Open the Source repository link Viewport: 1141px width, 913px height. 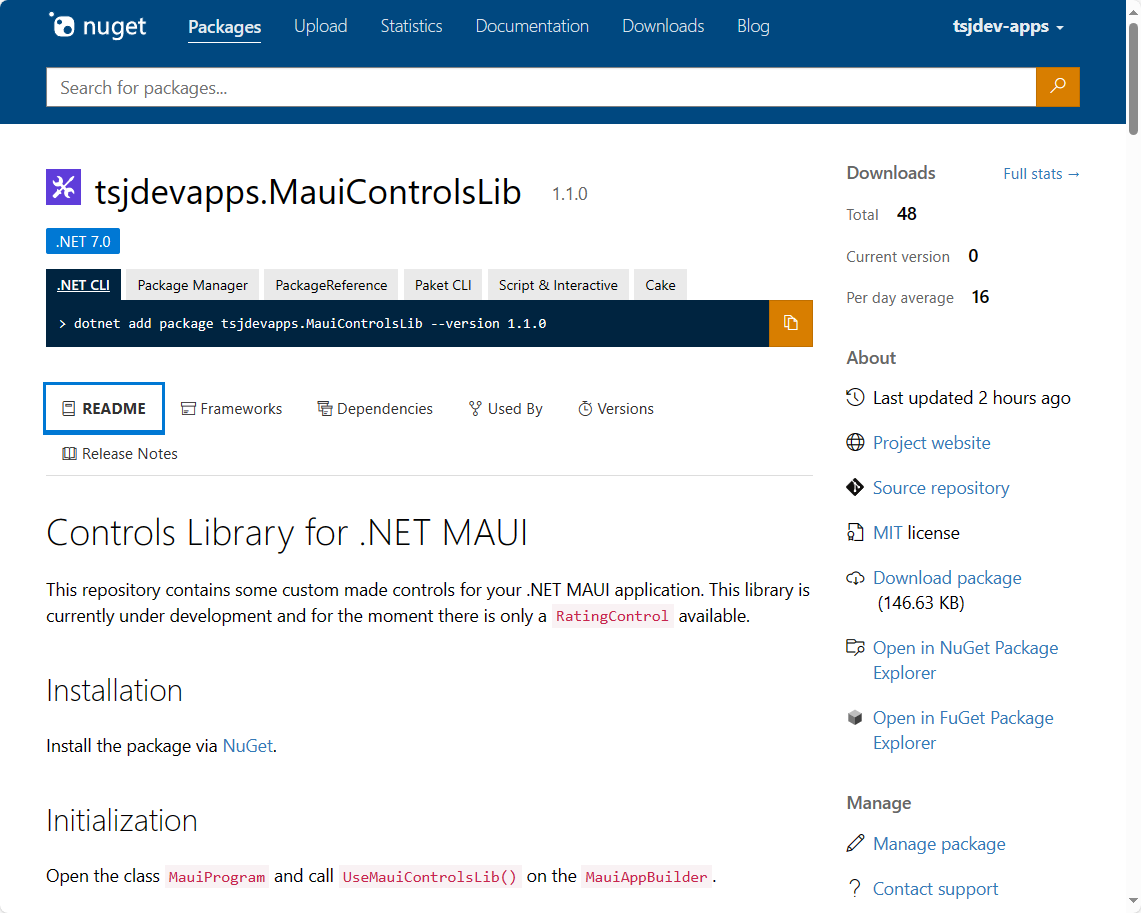click(940, 488)
